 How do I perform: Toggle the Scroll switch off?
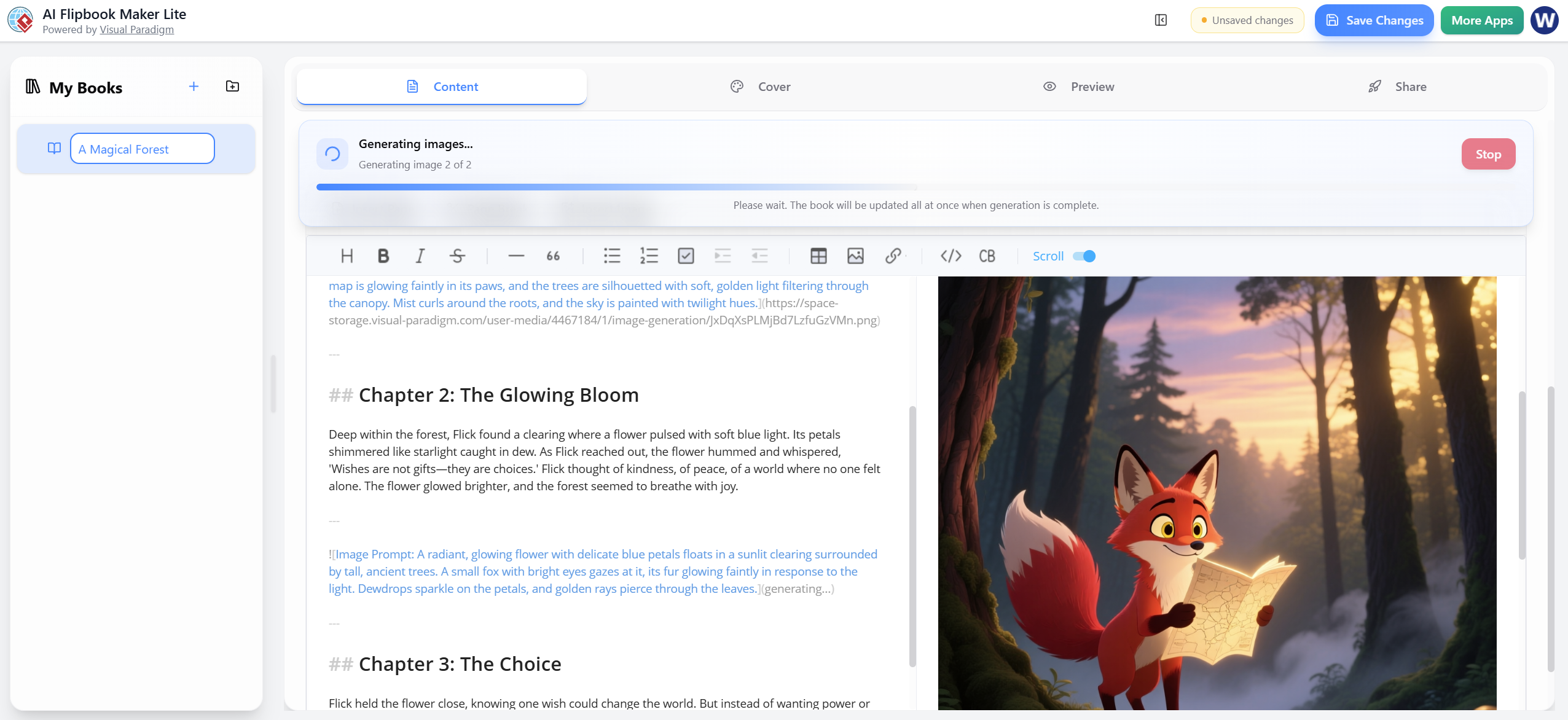point(1083,256)
